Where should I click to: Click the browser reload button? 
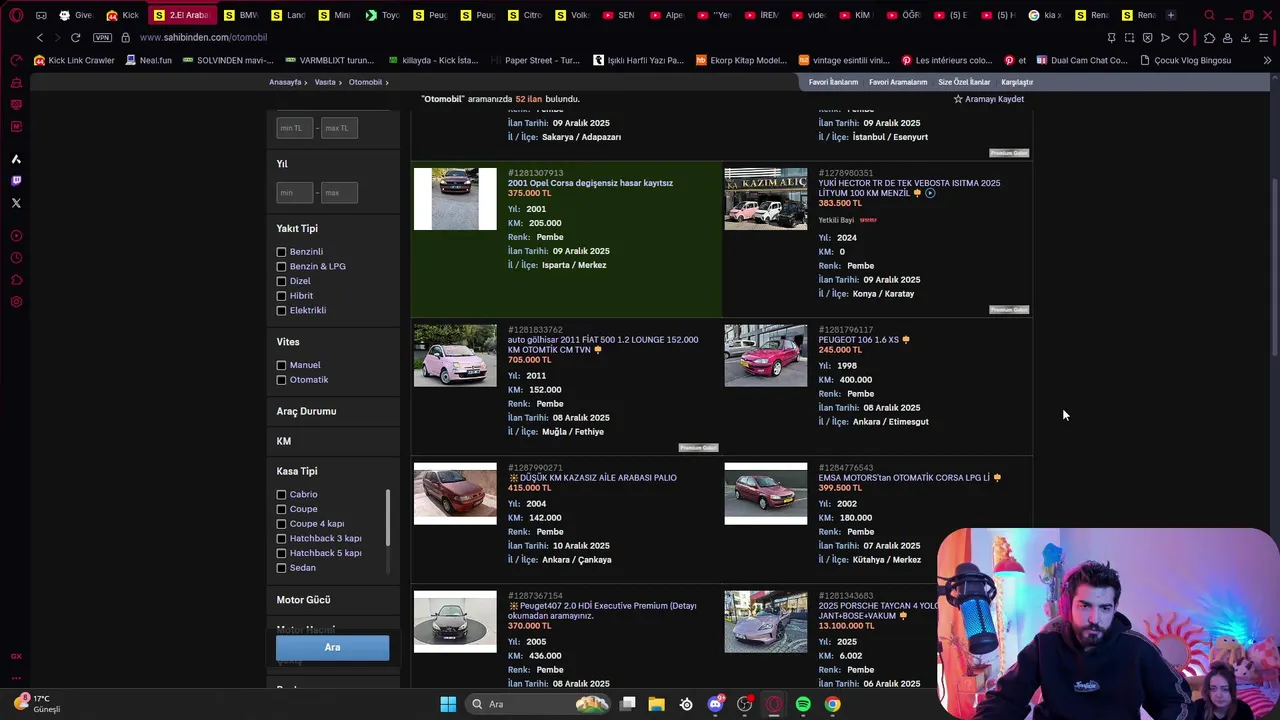tap(75, 37)
